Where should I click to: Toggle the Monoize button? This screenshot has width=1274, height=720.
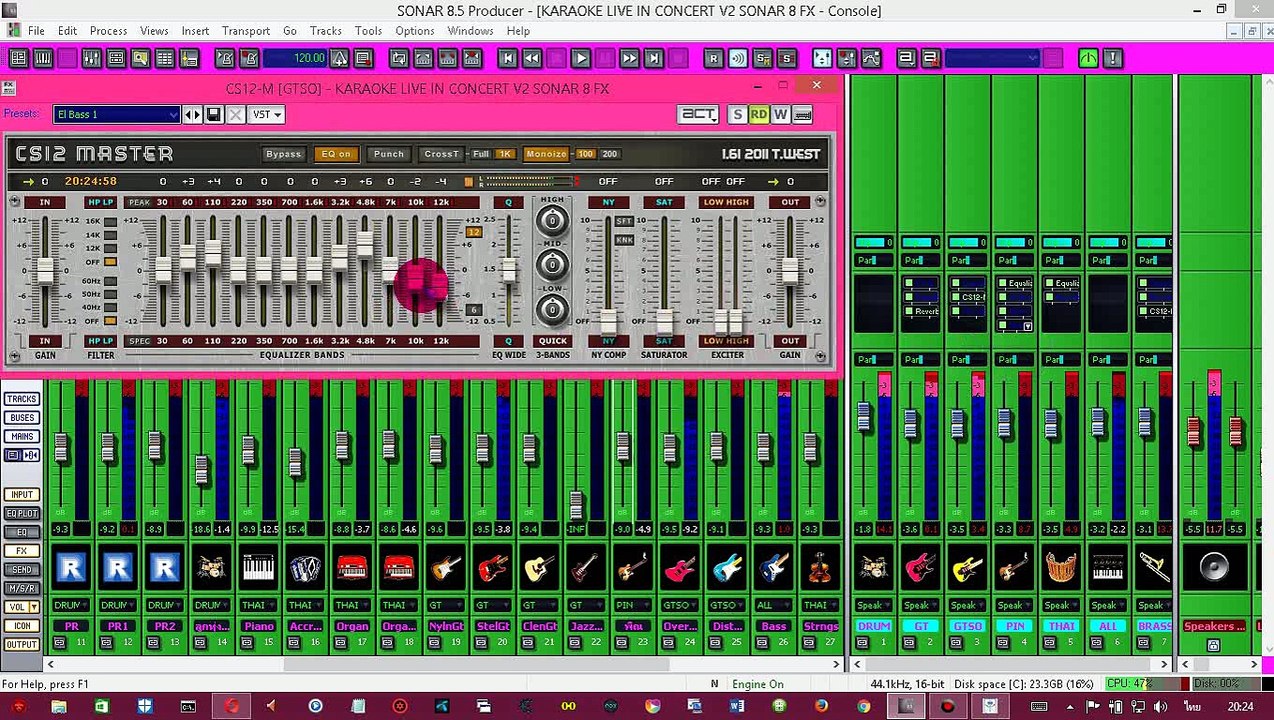[x=546, y=154]
